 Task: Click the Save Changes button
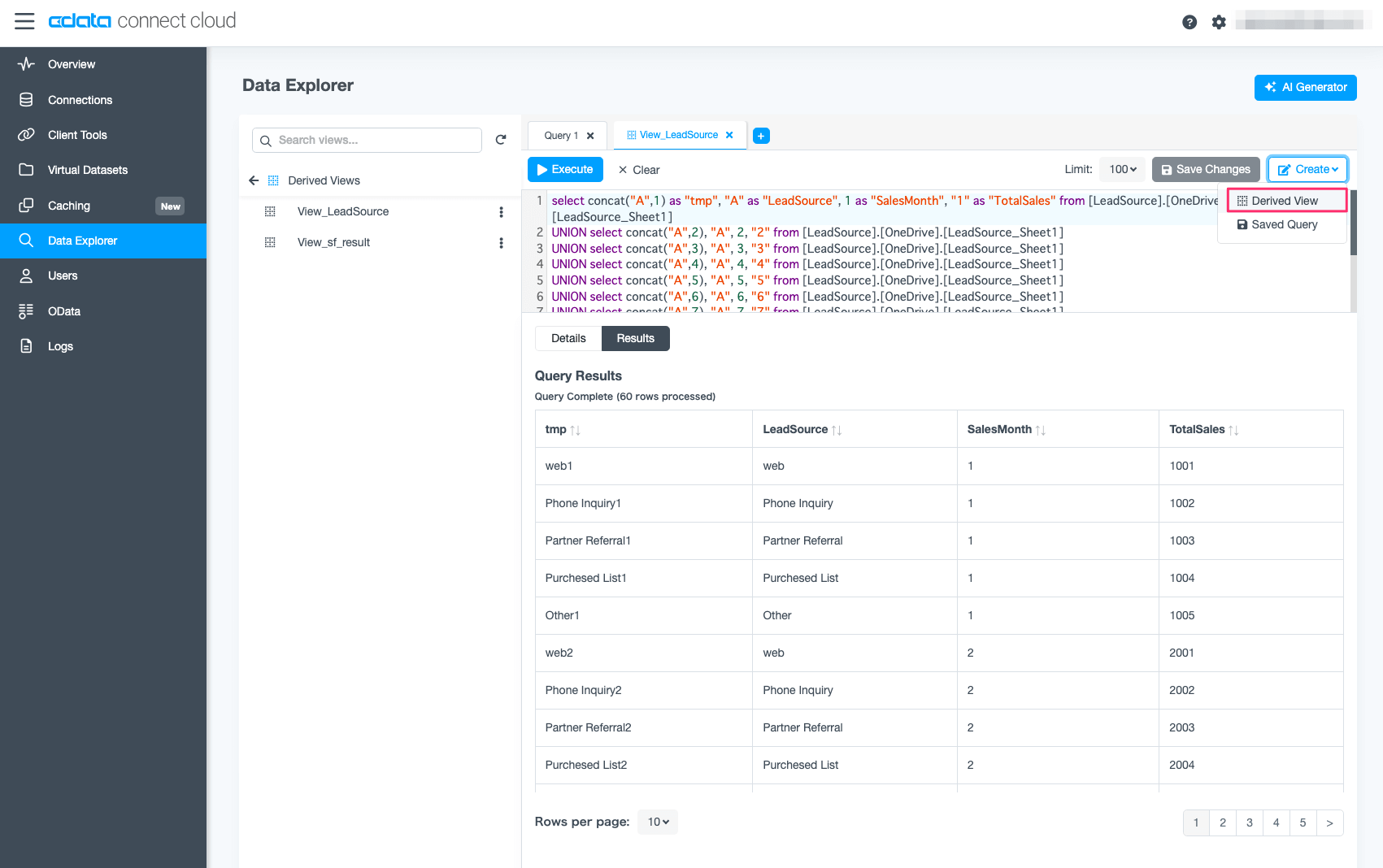click(1205, 169)
